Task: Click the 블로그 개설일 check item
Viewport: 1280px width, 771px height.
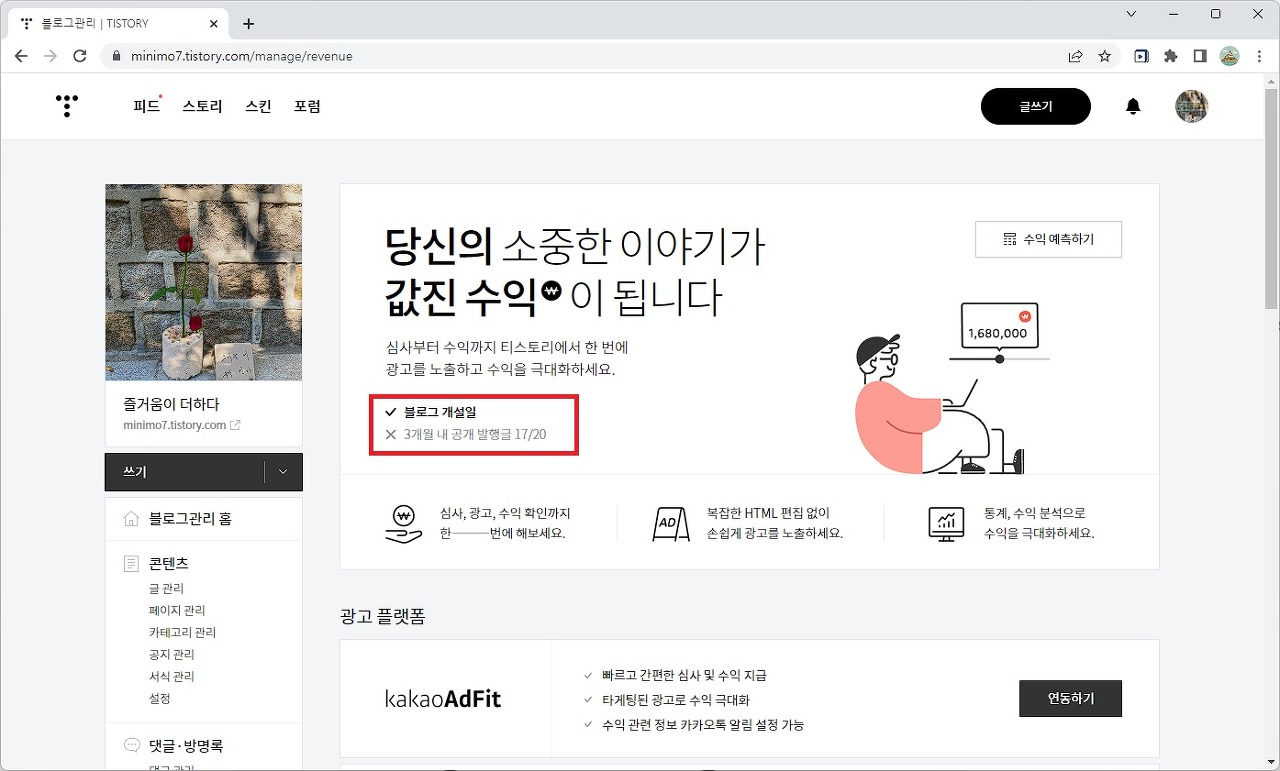Action: pos(430,411)
